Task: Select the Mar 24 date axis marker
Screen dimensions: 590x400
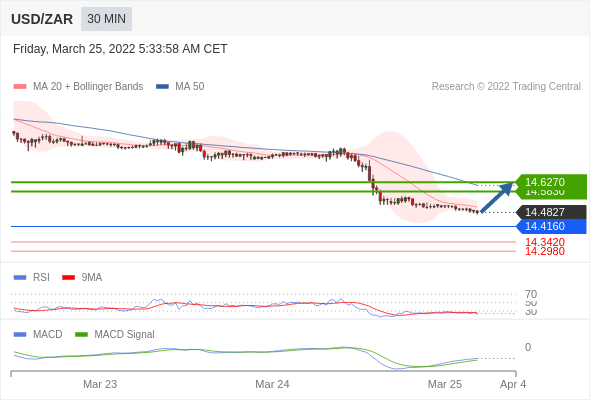Action: [x=272, y=384]
